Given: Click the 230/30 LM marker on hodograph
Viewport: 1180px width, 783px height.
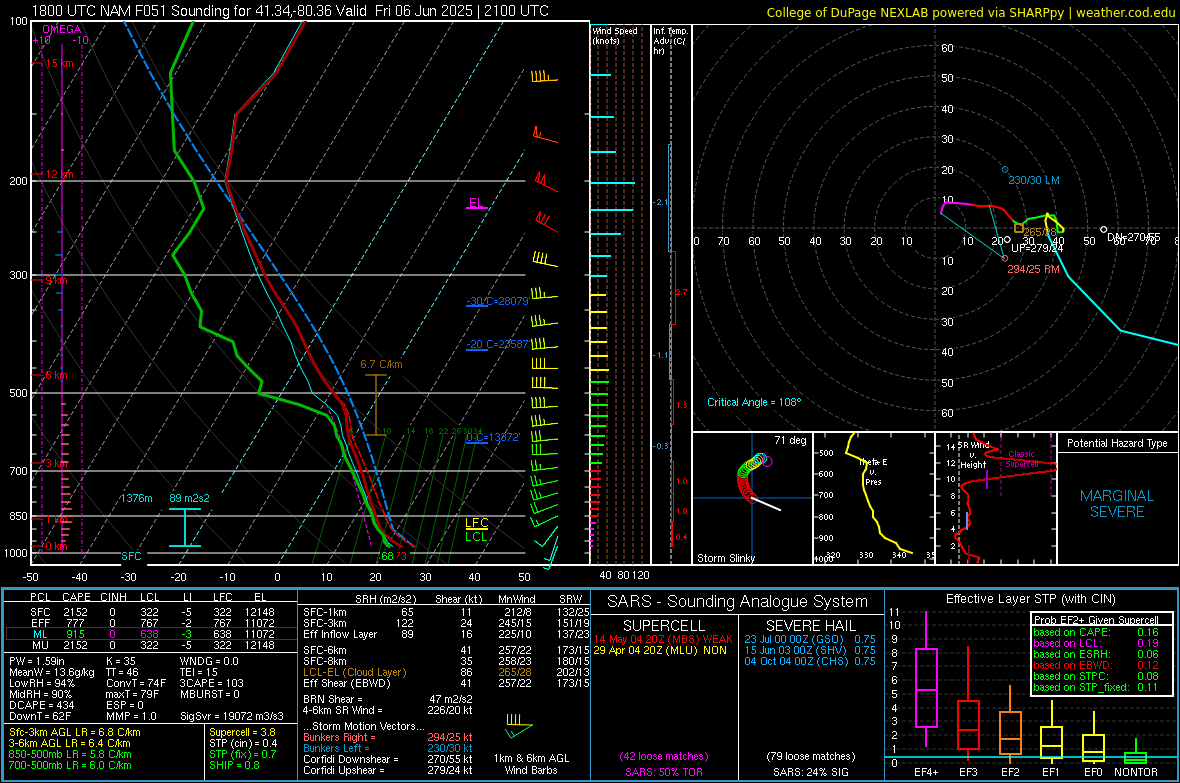Looking at the screenshot, I should pos(1005,170).
